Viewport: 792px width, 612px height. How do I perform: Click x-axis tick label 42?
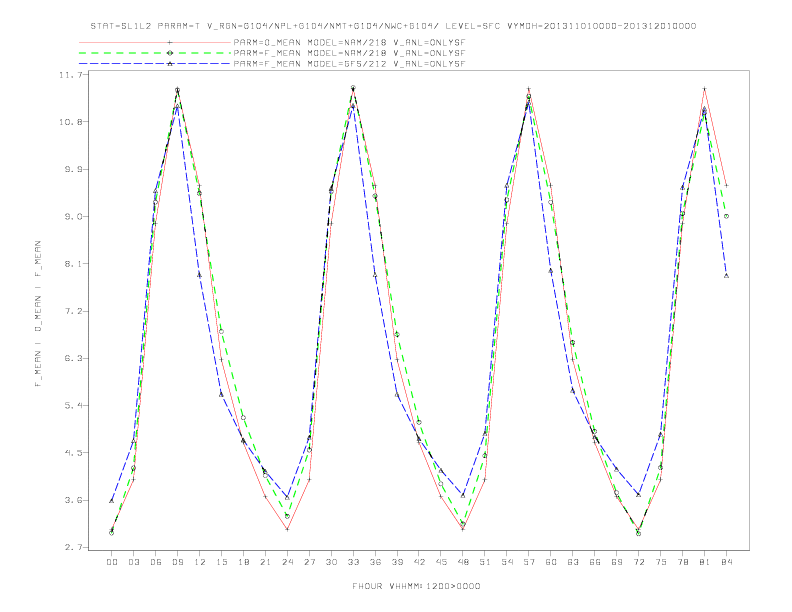pos(419,562)
